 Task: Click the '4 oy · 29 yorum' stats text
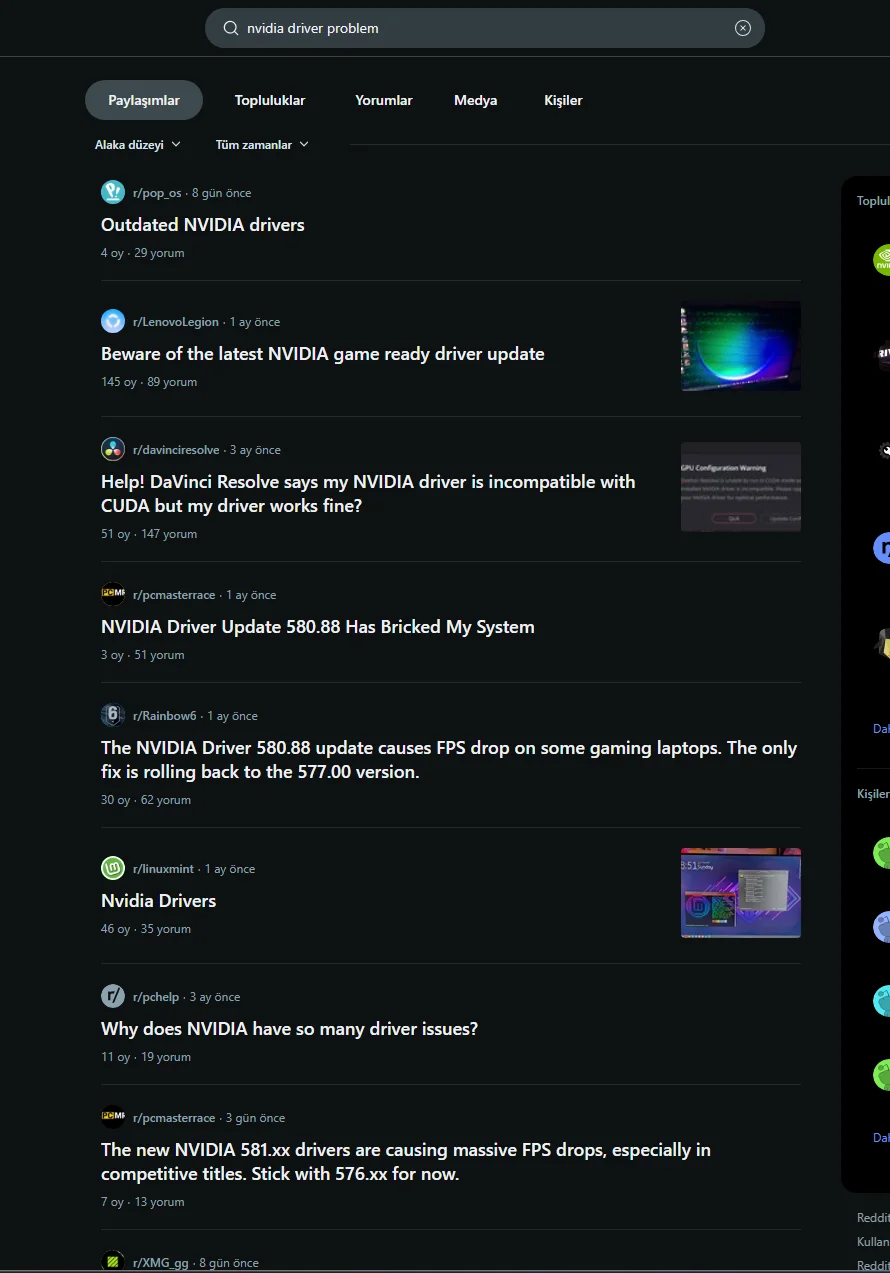(142, 253)
